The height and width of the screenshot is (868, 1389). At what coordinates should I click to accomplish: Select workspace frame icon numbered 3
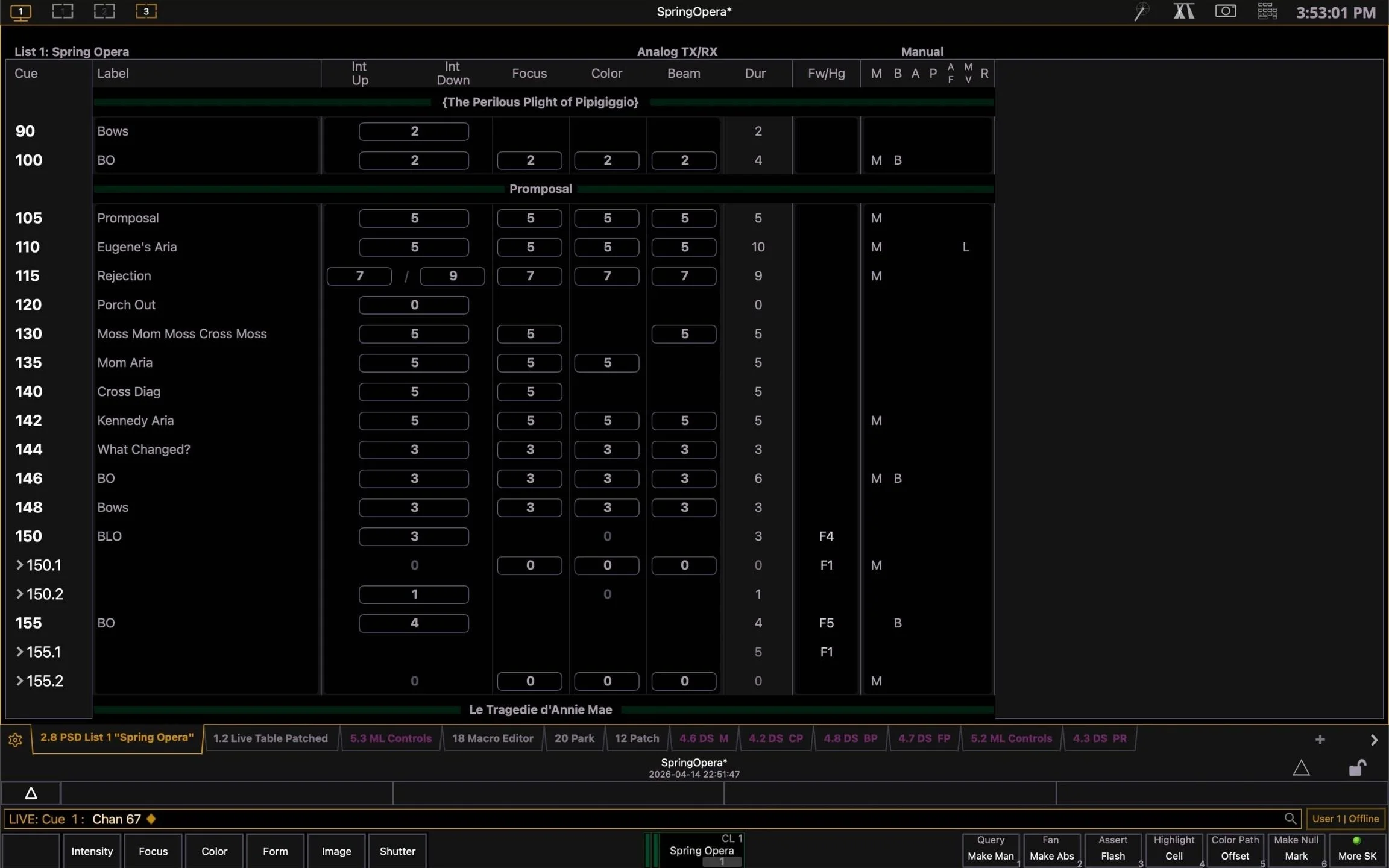tap(146, 11)
